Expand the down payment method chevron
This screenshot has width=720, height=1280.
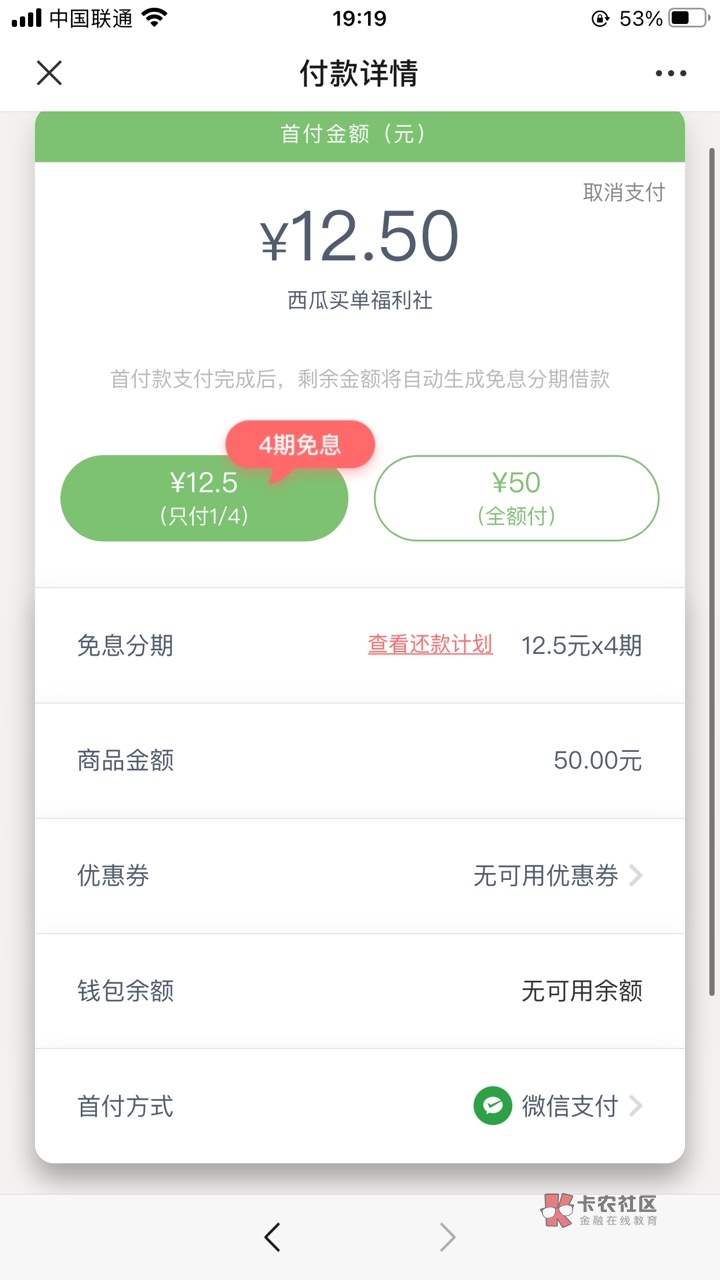636,1106
